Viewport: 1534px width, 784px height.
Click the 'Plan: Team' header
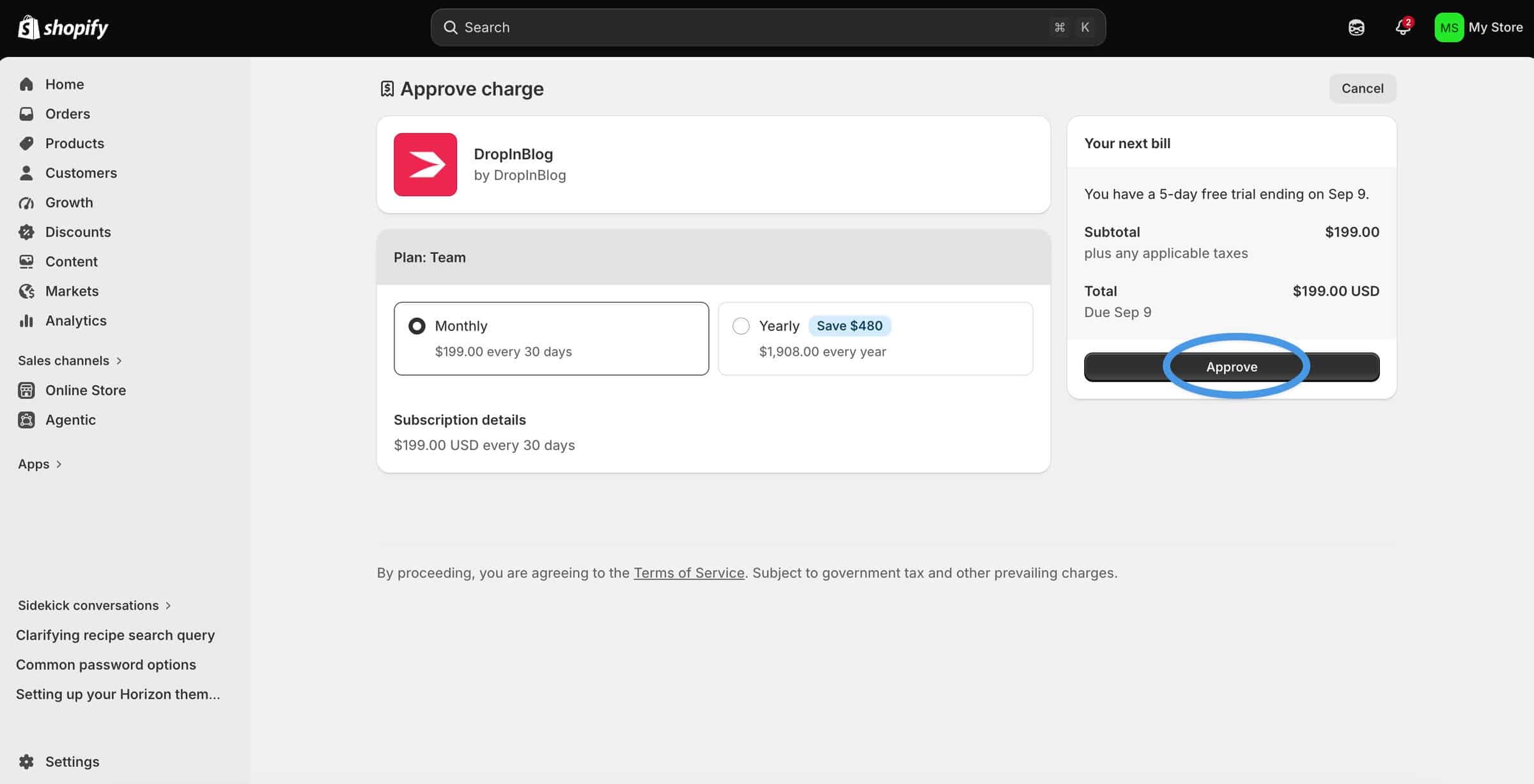430,257
